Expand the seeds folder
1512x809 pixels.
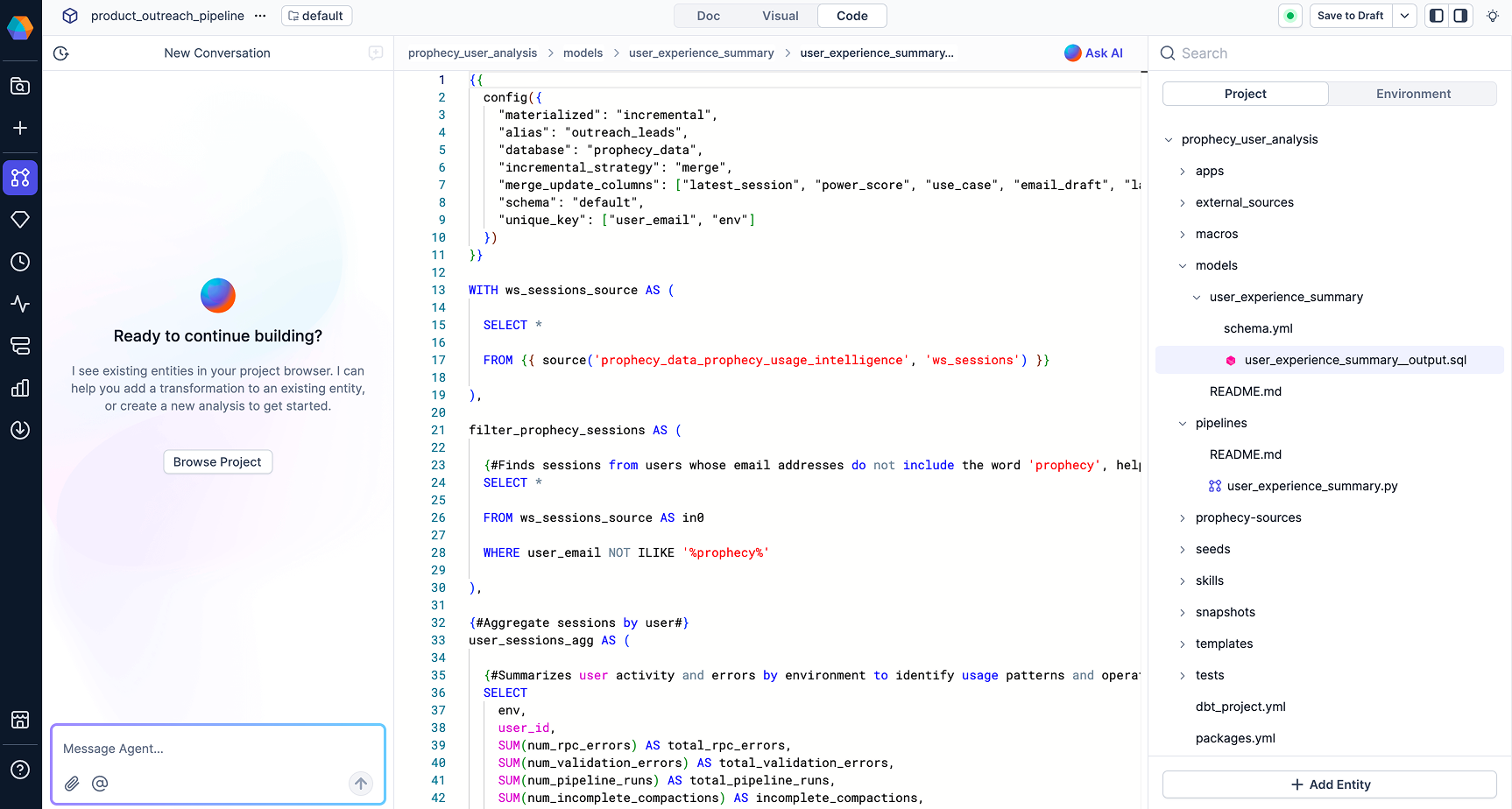[x=1183, y=550]
